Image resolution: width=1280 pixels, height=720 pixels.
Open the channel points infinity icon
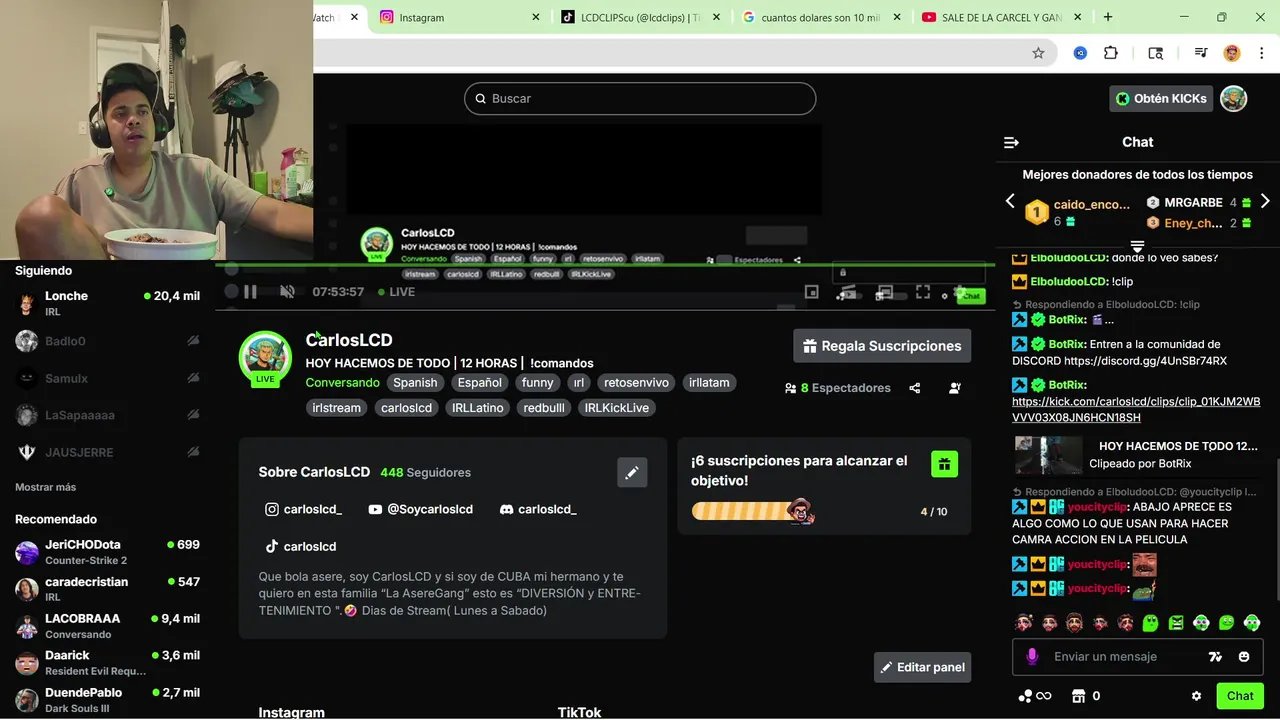click(x=1035, y=696)
